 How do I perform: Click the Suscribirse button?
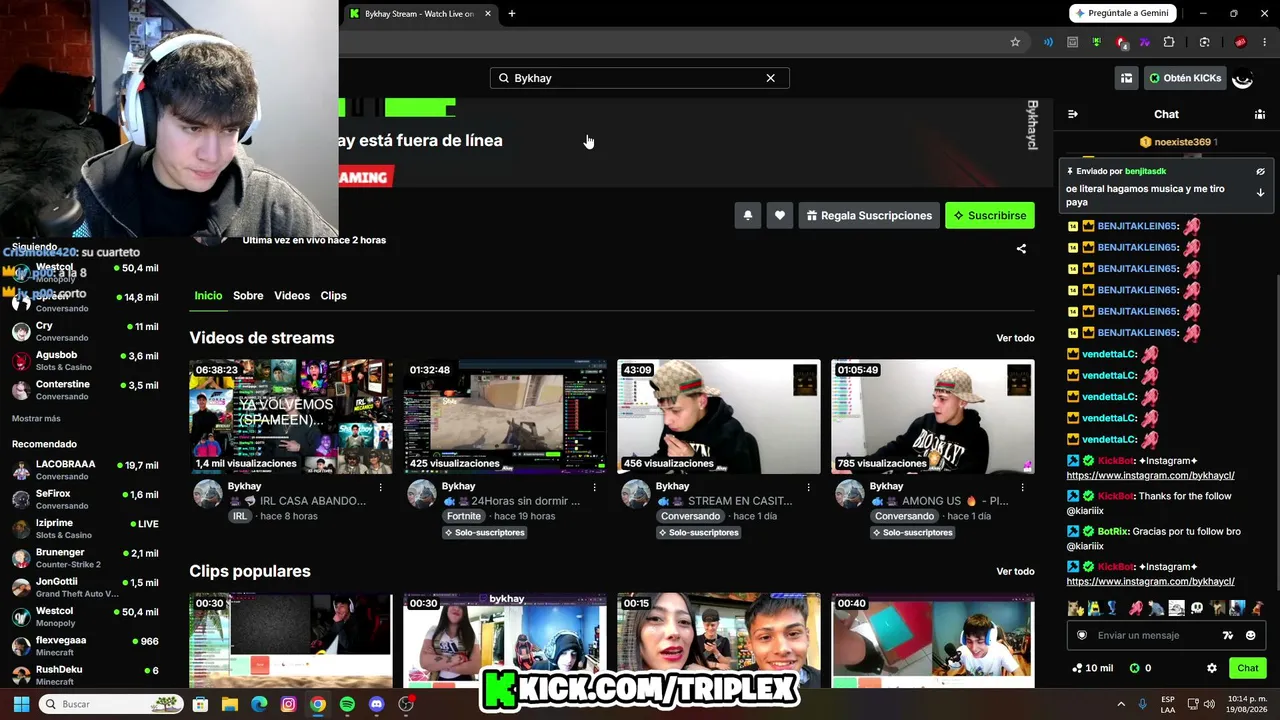coord(990,215)
